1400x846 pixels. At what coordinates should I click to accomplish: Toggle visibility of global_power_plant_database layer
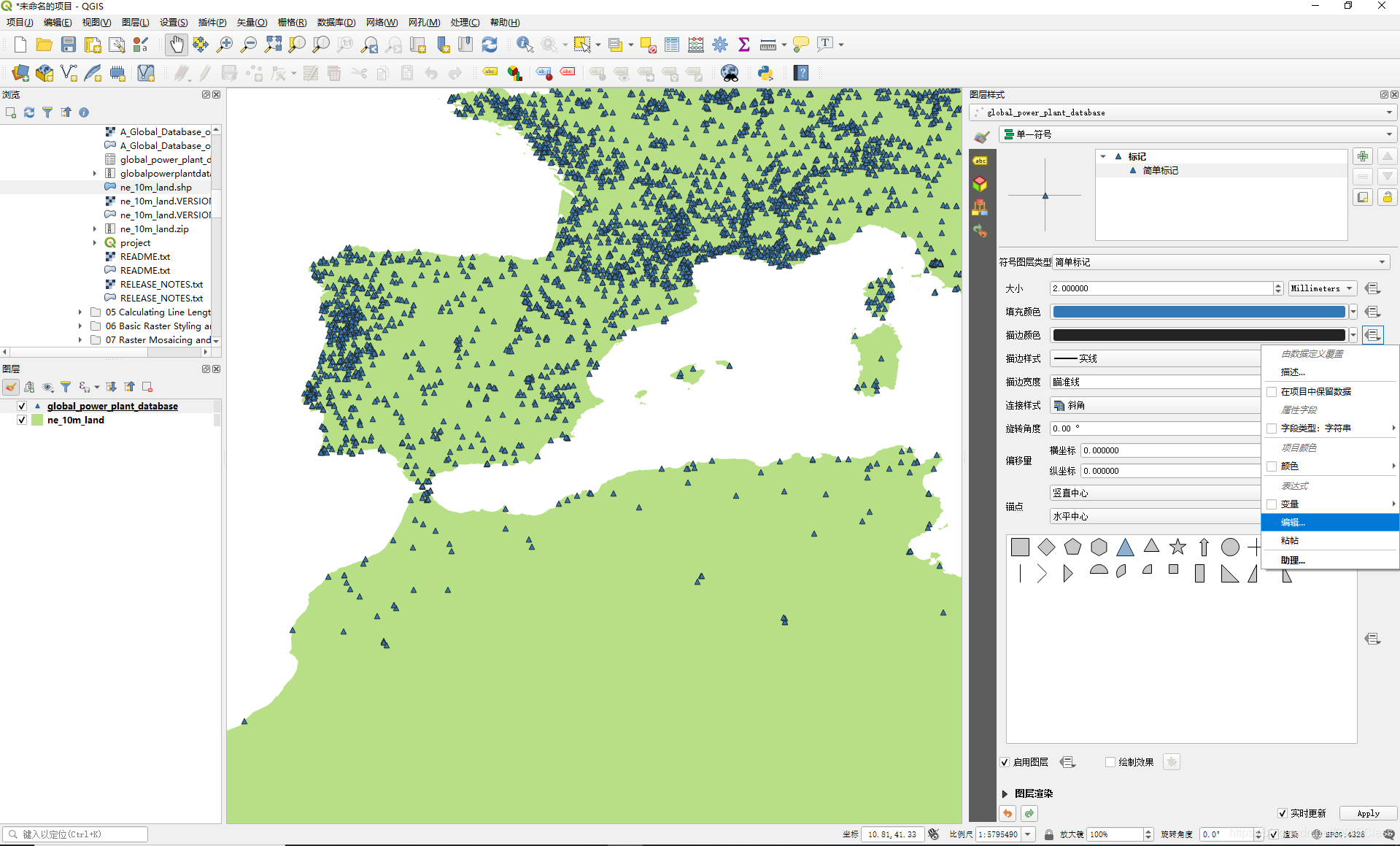[x=22, y=406]
